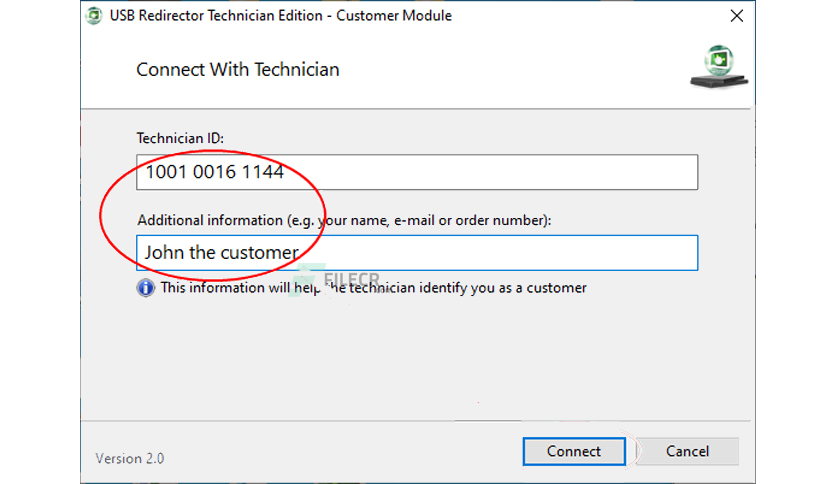Click the Connect With Technician heading
Image resolution: width=836 pixels, height=484 pixels.
(238, 70)
